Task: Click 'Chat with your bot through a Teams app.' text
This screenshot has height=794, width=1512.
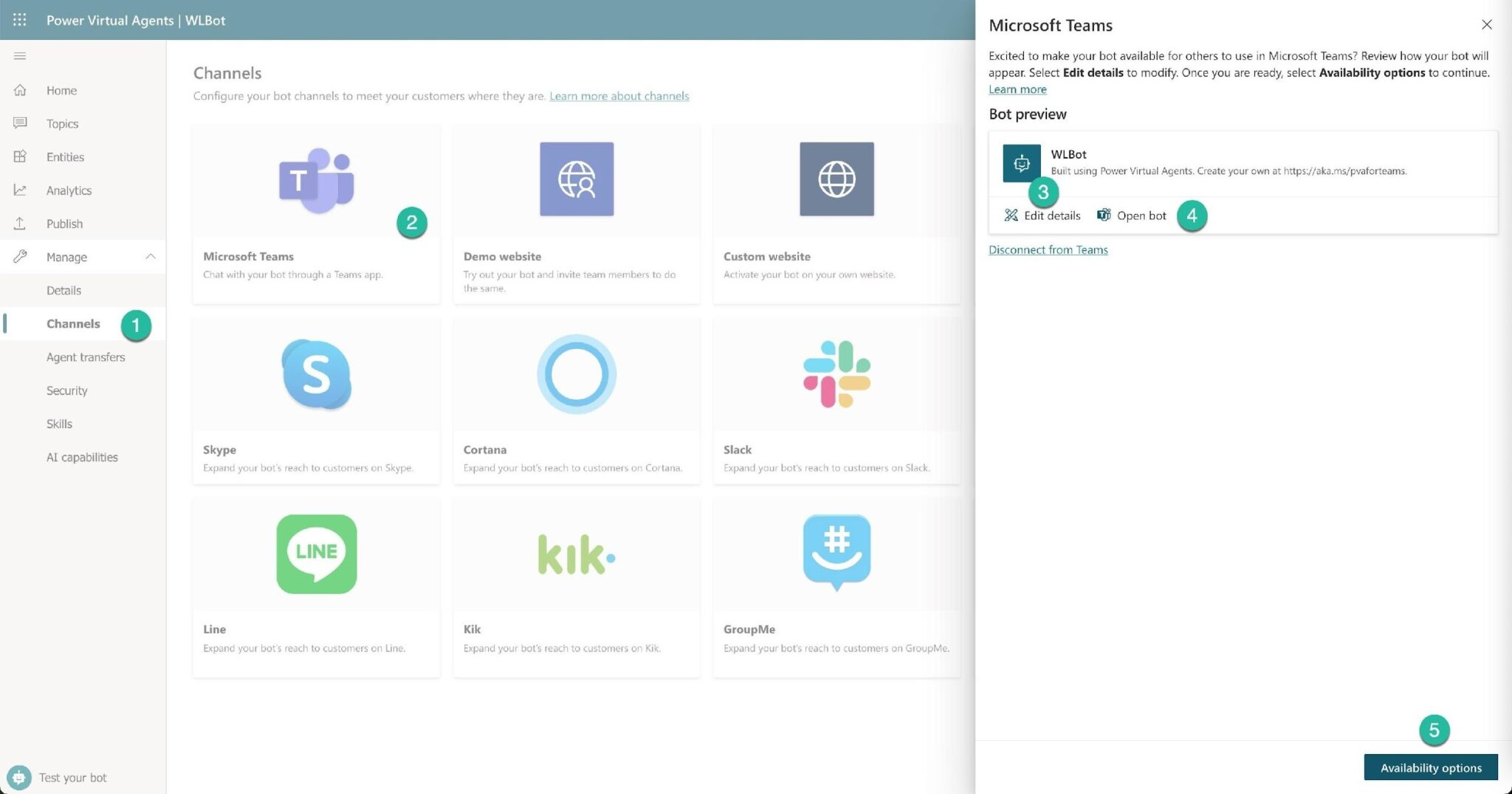Action: [x=292, y=275]
